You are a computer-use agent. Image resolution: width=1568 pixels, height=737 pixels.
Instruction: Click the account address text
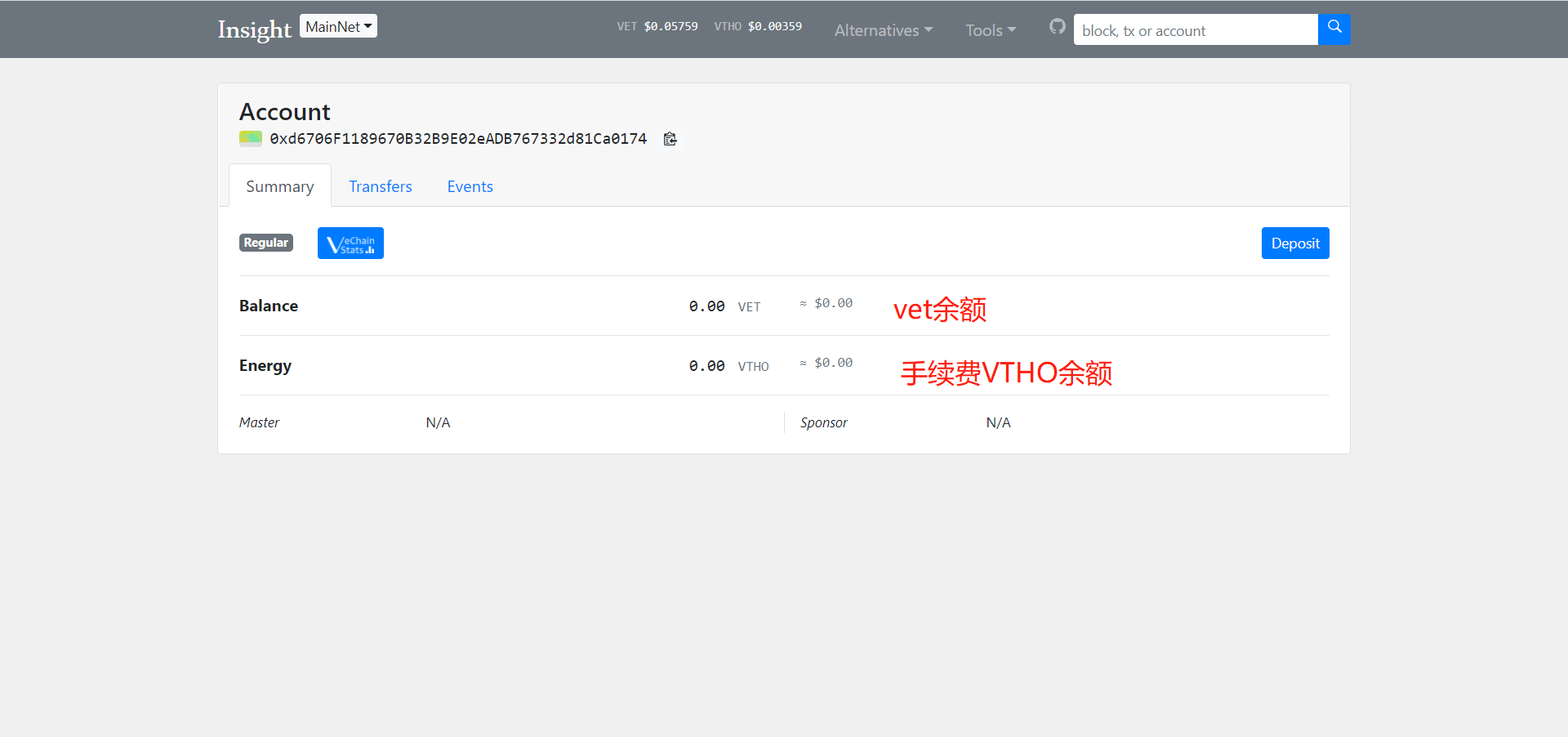(x=458, y=139)
